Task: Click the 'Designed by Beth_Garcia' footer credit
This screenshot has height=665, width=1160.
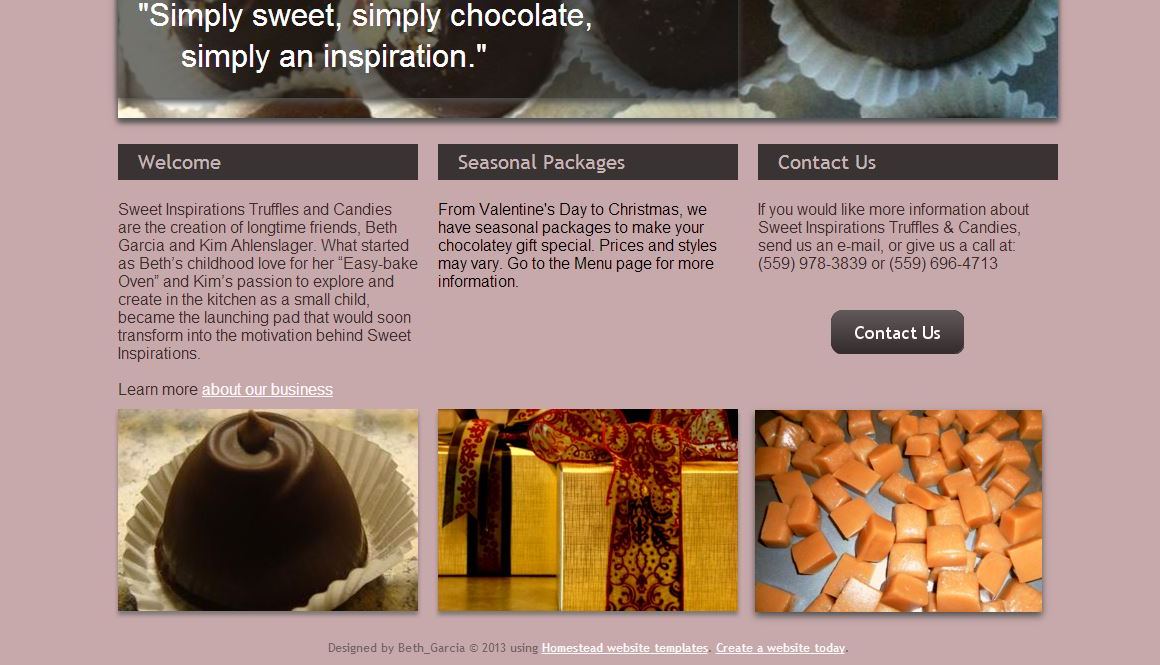Action: tap(397, 648)
